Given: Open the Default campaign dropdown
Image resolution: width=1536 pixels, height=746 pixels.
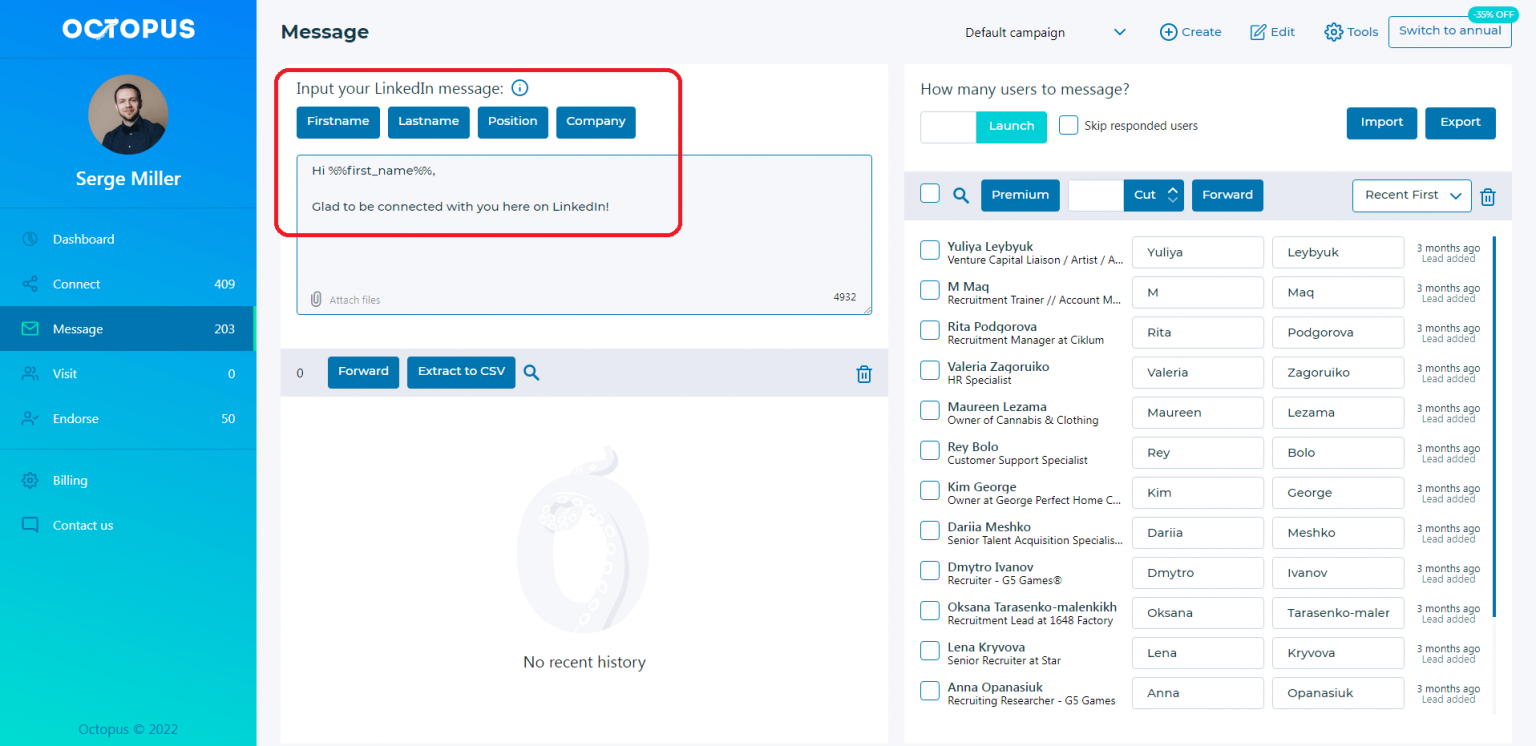Looking at the screenshot, I should coord(1047,31).
